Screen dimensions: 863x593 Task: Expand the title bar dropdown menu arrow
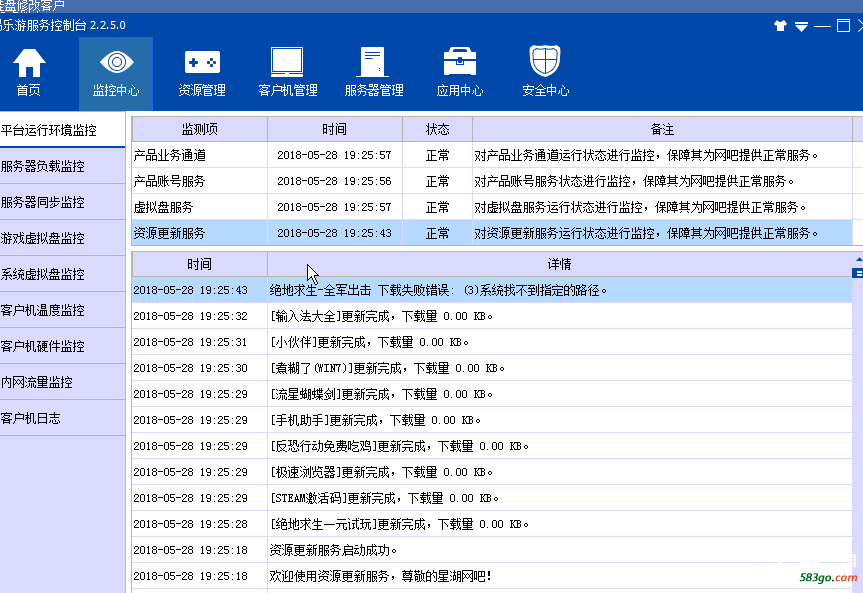click(801, 26)
